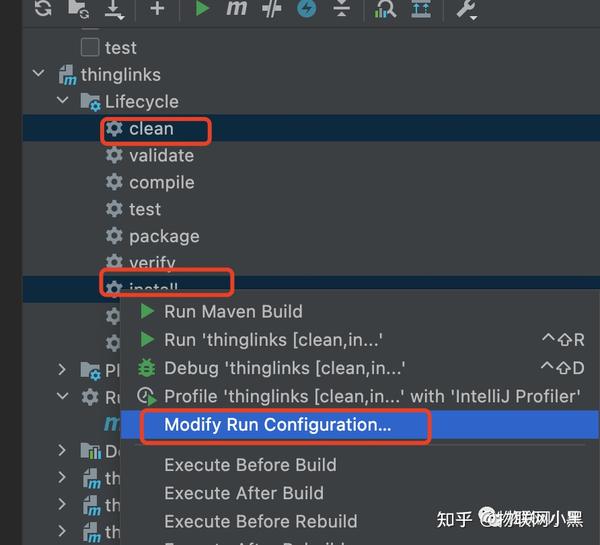Screen dimensions: 600x545
Task: Collapse the Run Configurations node
Action: [x=62, y=395]
